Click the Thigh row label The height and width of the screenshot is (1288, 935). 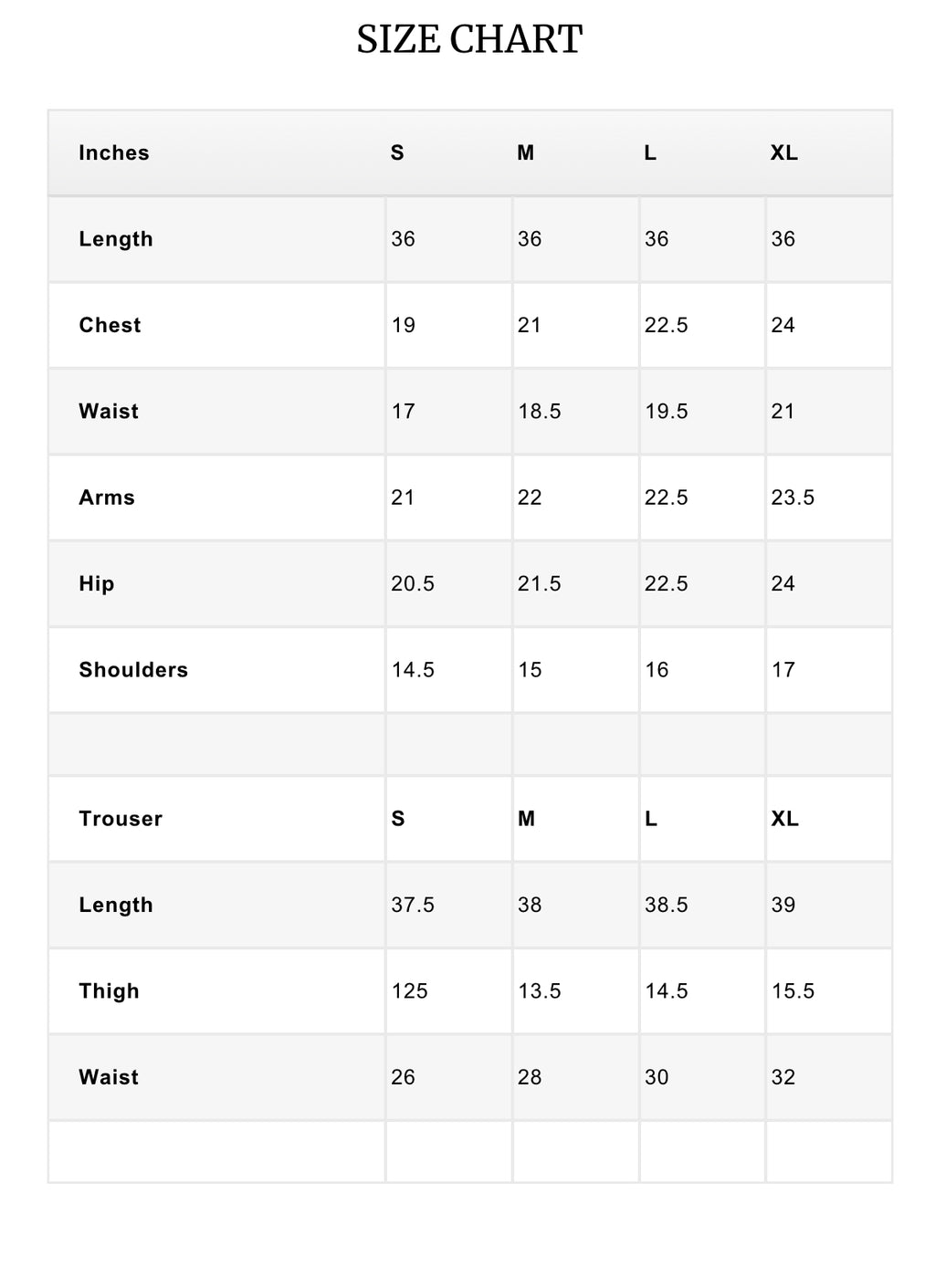pos(109,991)
